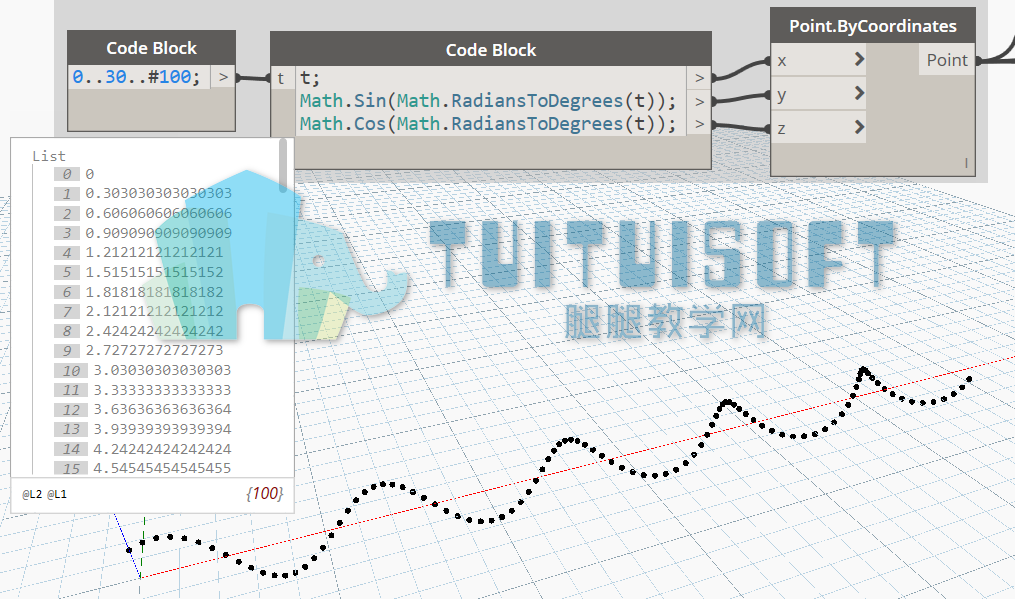Select value 1.21212121212121 in the list
The width and height of the screenshot is (1015, 599).
(x=154, y=252)
